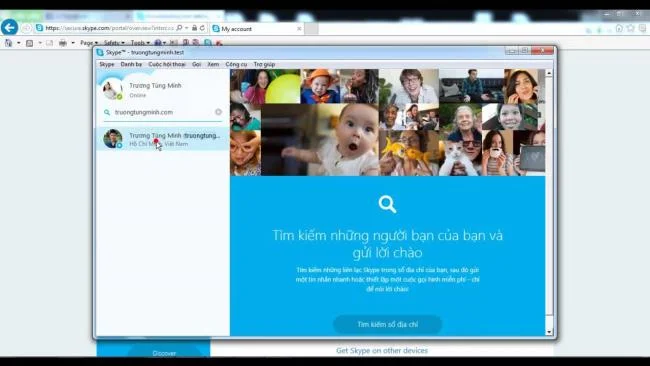Click the Skype favicon in the address bar
650x366 pixels.
click(39, 28)
